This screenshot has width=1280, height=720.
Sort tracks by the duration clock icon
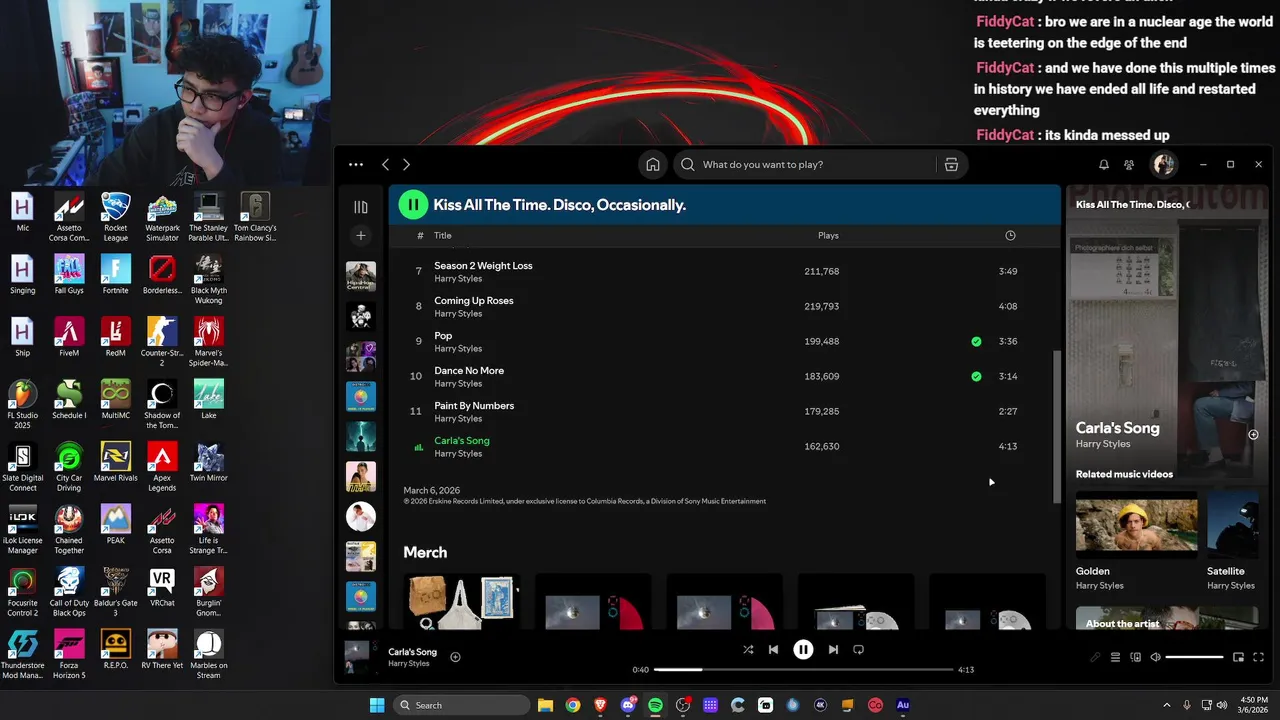tap(1010, 236)
